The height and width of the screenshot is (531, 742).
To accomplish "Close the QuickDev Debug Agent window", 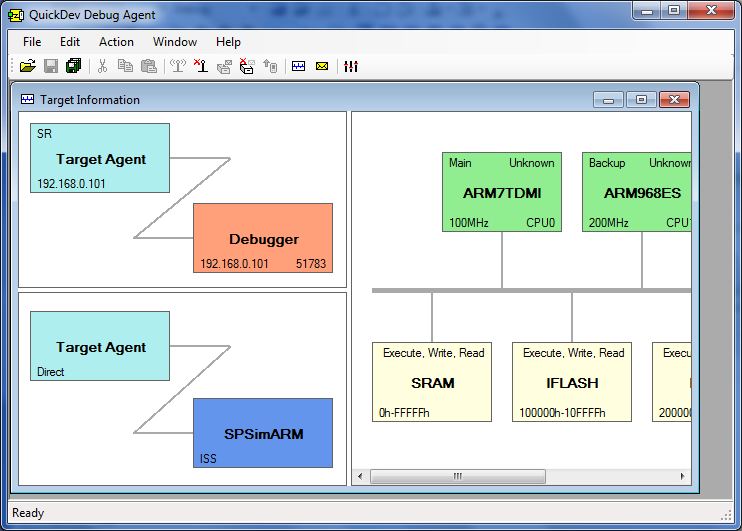I will point(711,10).
